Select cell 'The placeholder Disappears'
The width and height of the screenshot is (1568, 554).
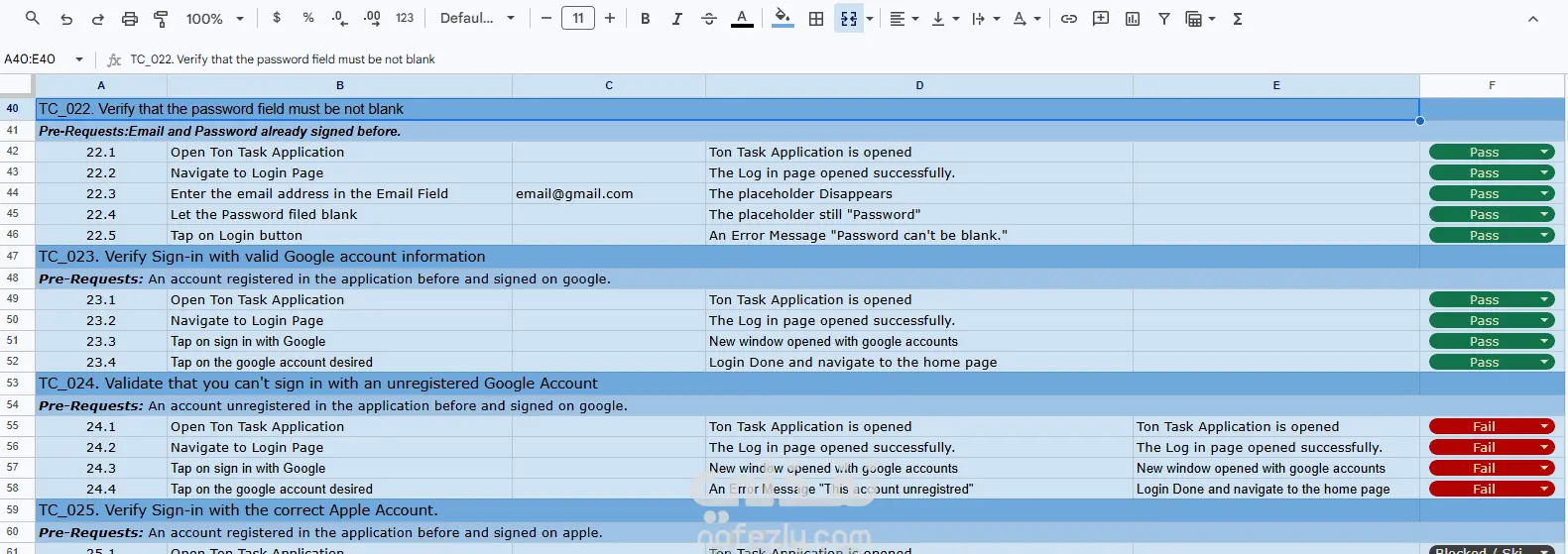click(918, 193)
